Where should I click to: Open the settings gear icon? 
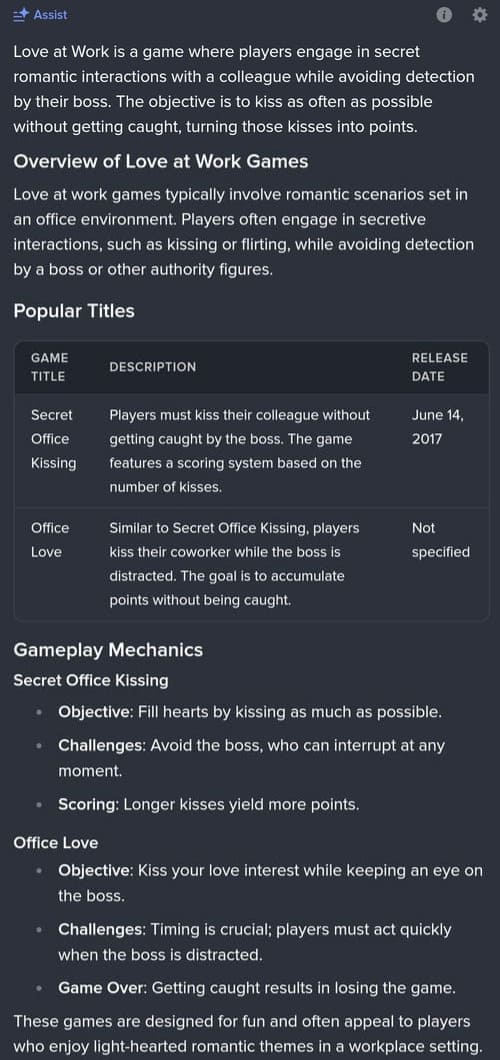[479, 15]
